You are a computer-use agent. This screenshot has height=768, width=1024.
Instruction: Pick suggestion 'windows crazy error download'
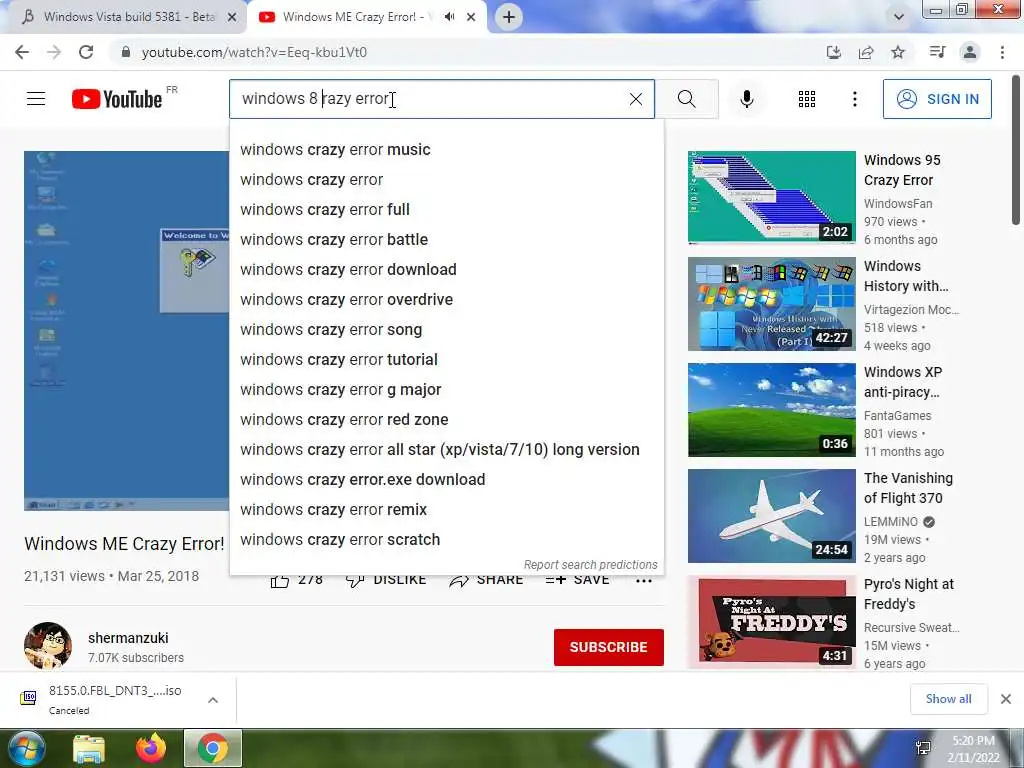click(447, 270)
